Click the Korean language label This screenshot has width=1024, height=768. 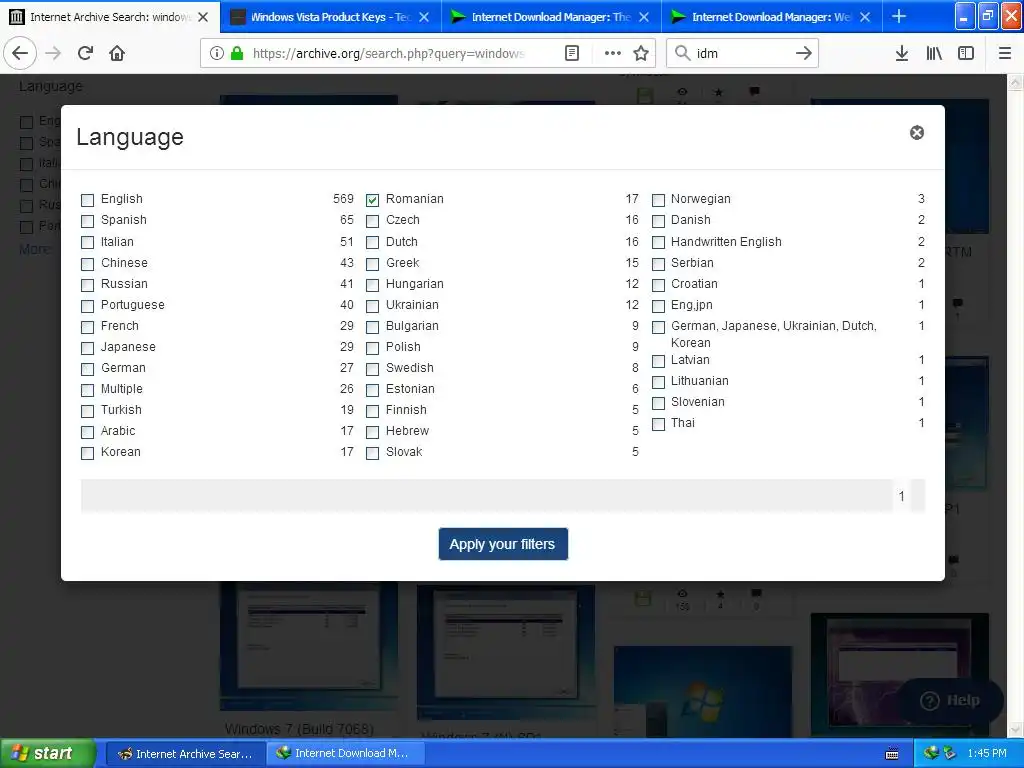pyautogui.click(x=121, y=452)
